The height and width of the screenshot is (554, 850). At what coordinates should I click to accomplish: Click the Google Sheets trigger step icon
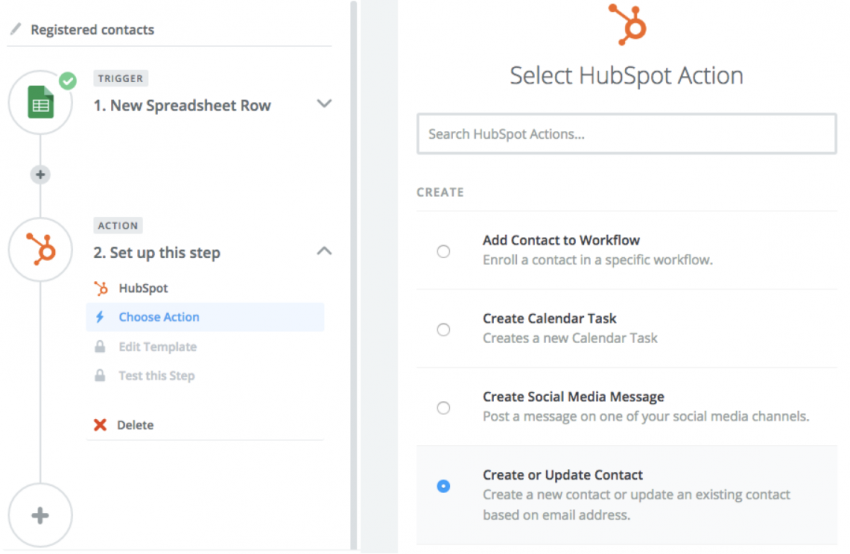tap(41, 102)
